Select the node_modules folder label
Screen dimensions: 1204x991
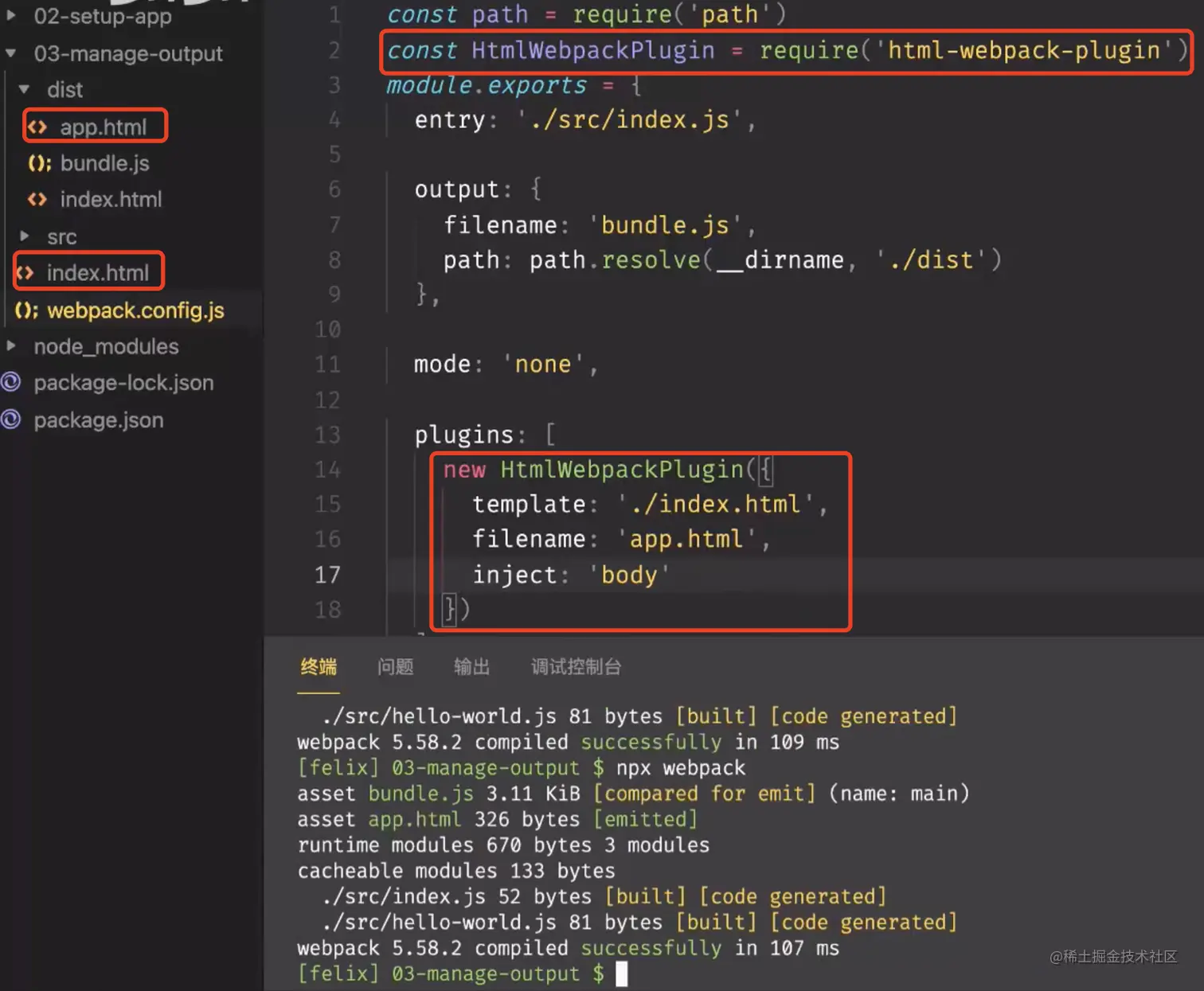(x=106, y=346)
